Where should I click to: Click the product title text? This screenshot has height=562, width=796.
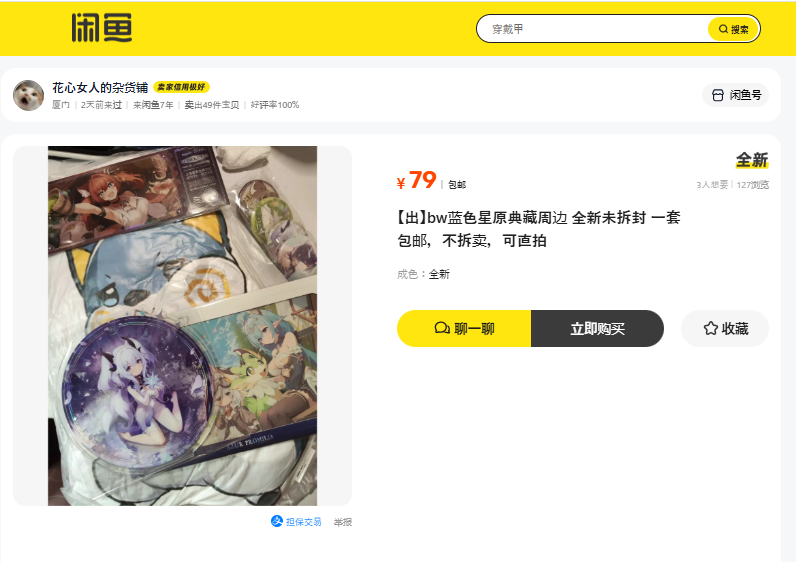pyautogui.click(x=538, y=229)
